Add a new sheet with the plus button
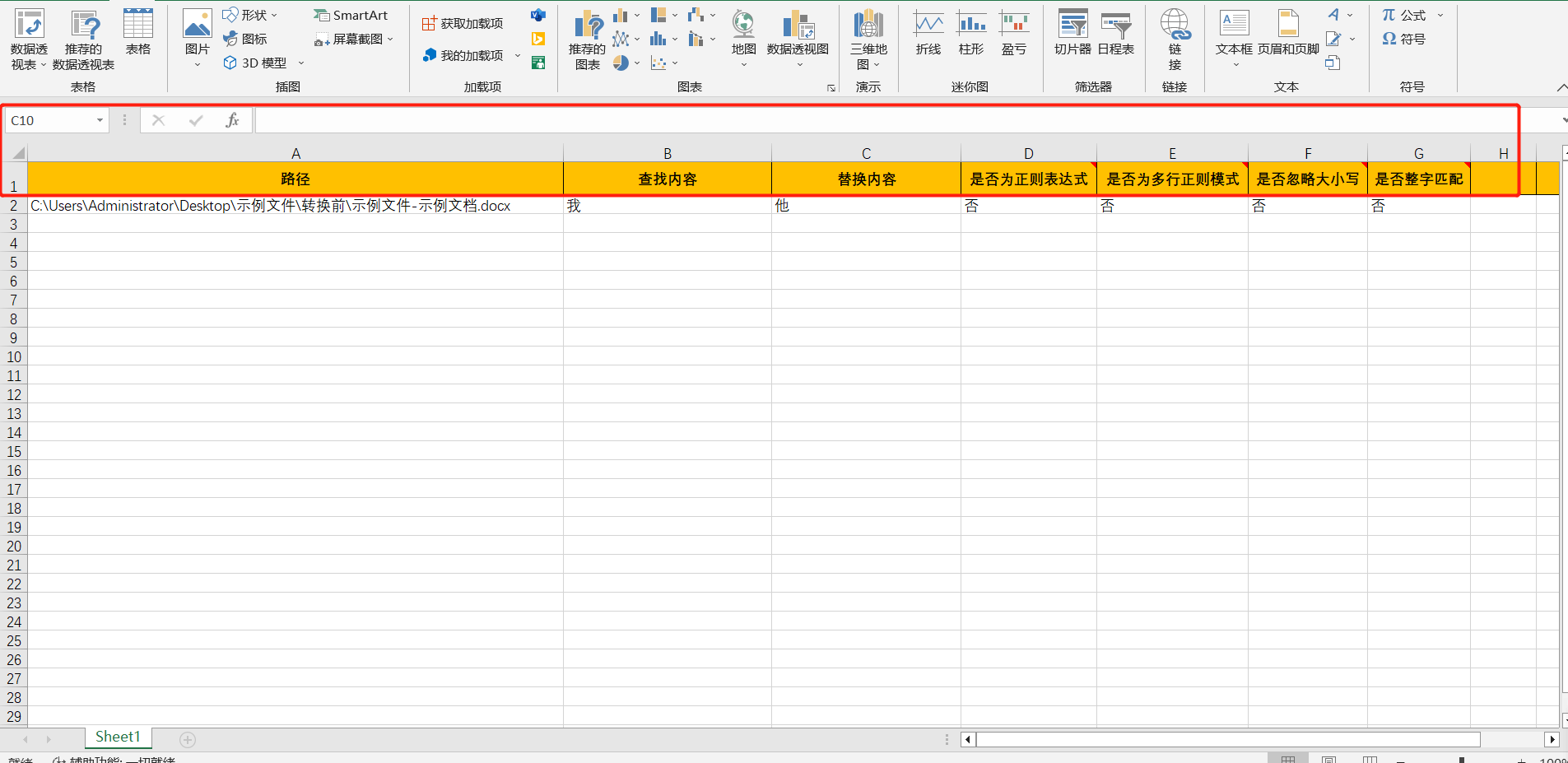This screenshot has height=763, width=1568. coord(187,739)
